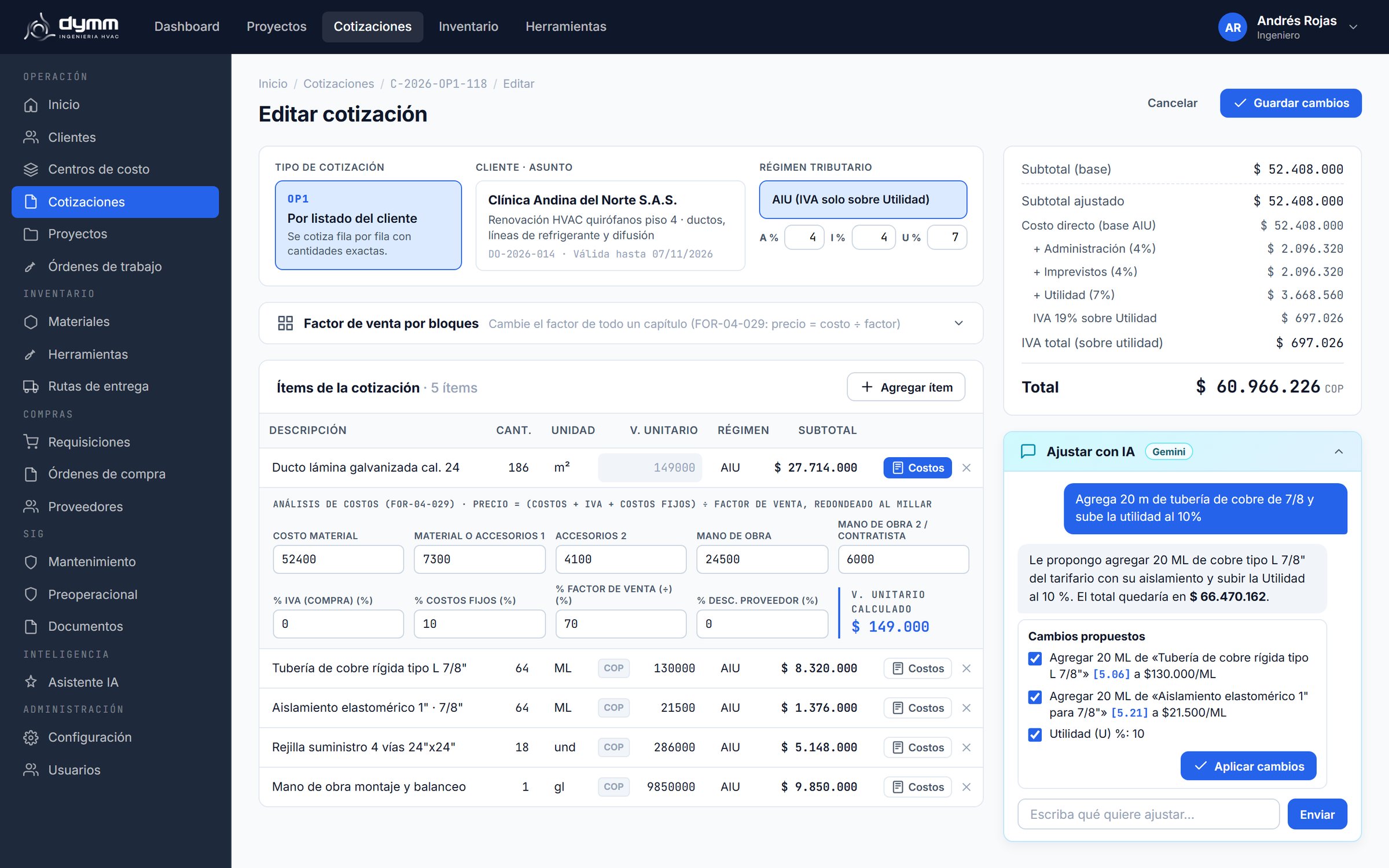
Task: Open Requisiciones cart icon
Action: pos(31,442)
